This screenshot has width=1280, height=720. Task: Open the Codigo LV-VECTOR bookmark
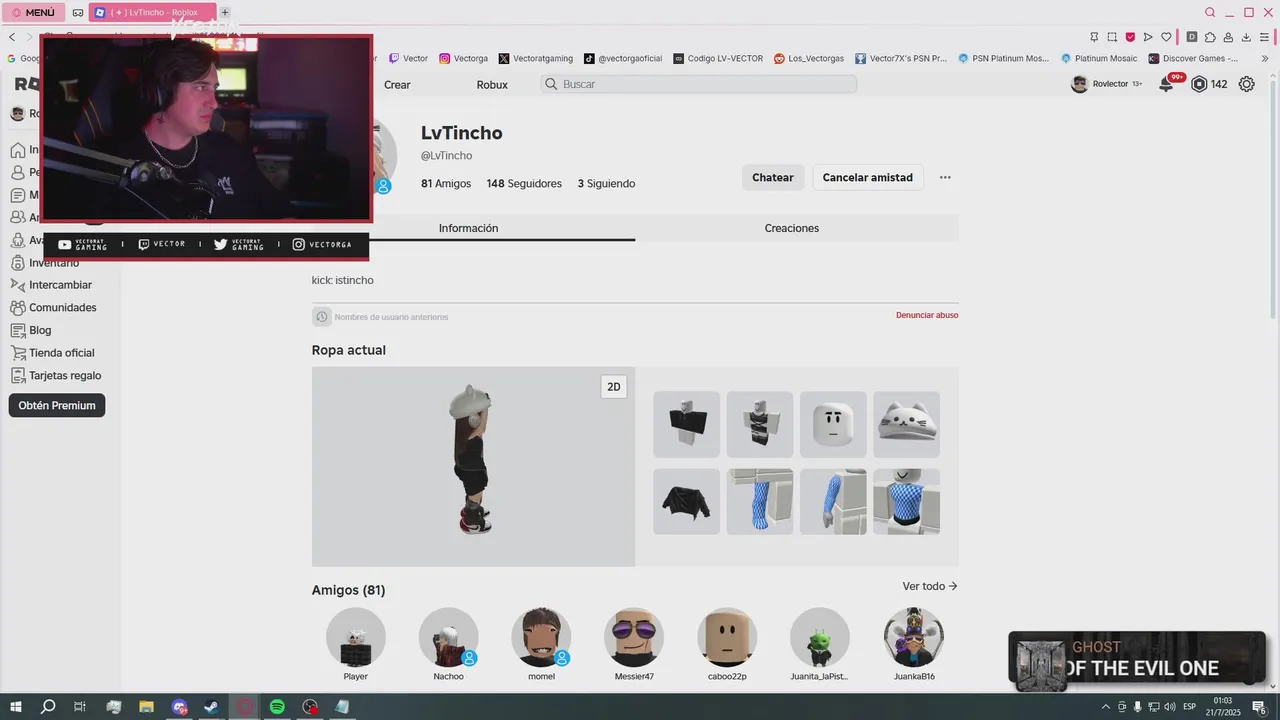(x=718, y=58)
